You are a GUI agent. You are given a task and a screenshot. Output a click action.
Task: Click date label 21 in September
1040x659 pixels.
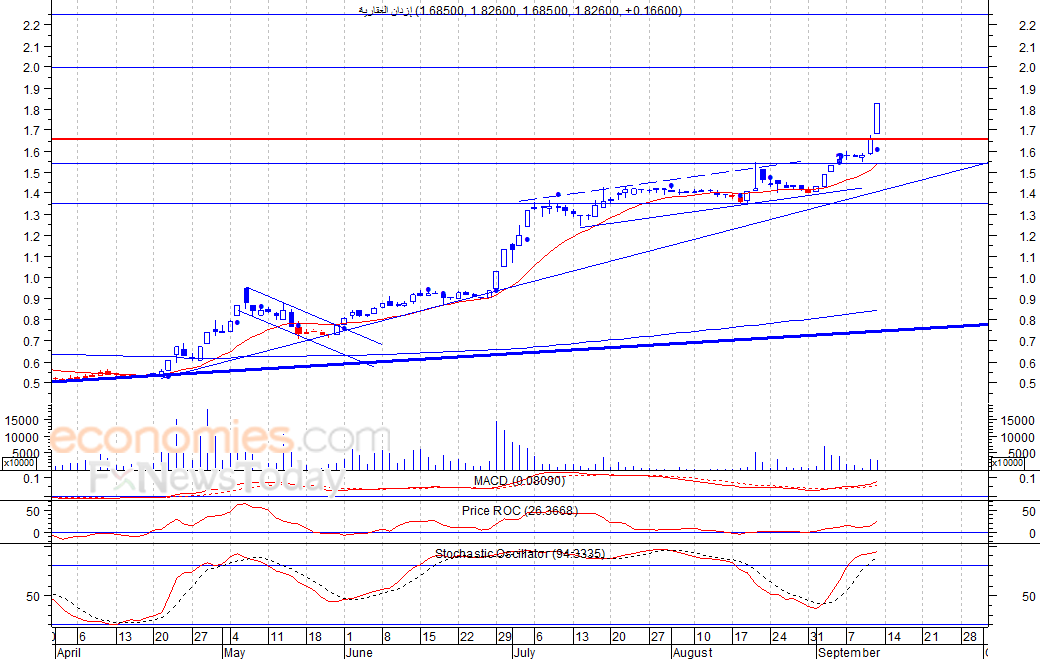coord(932,636)
